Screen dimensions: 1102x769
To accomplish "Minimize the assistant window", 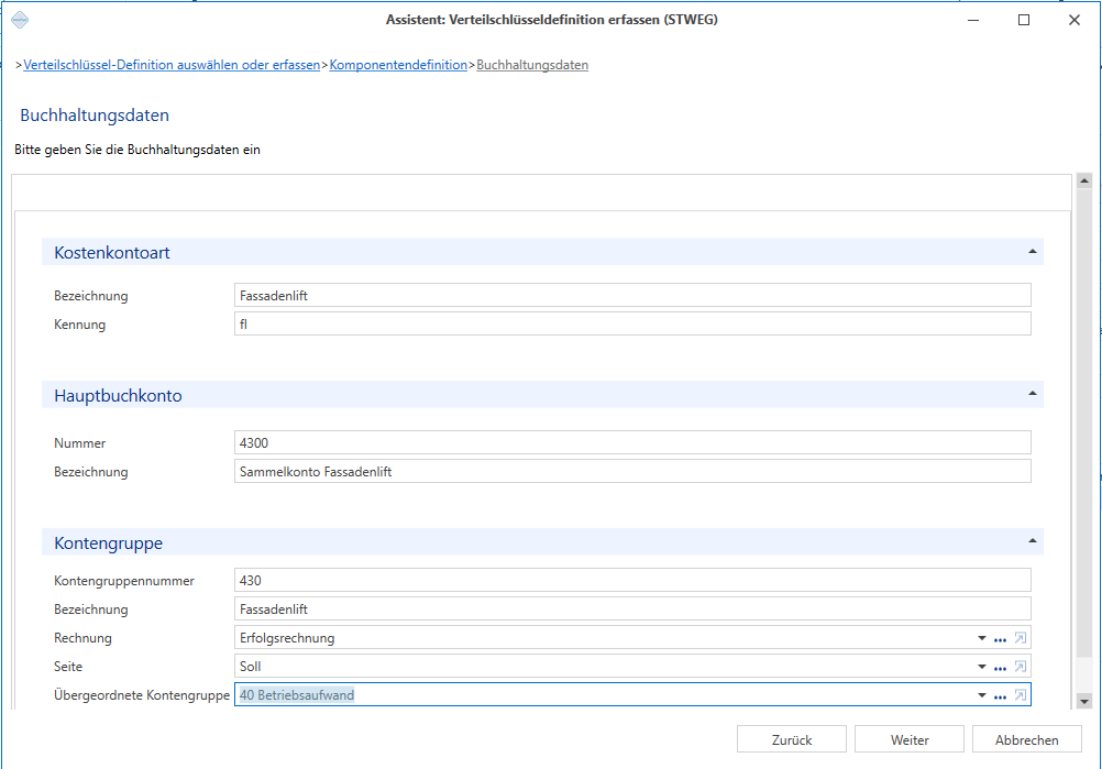I will tap(973, 20).
